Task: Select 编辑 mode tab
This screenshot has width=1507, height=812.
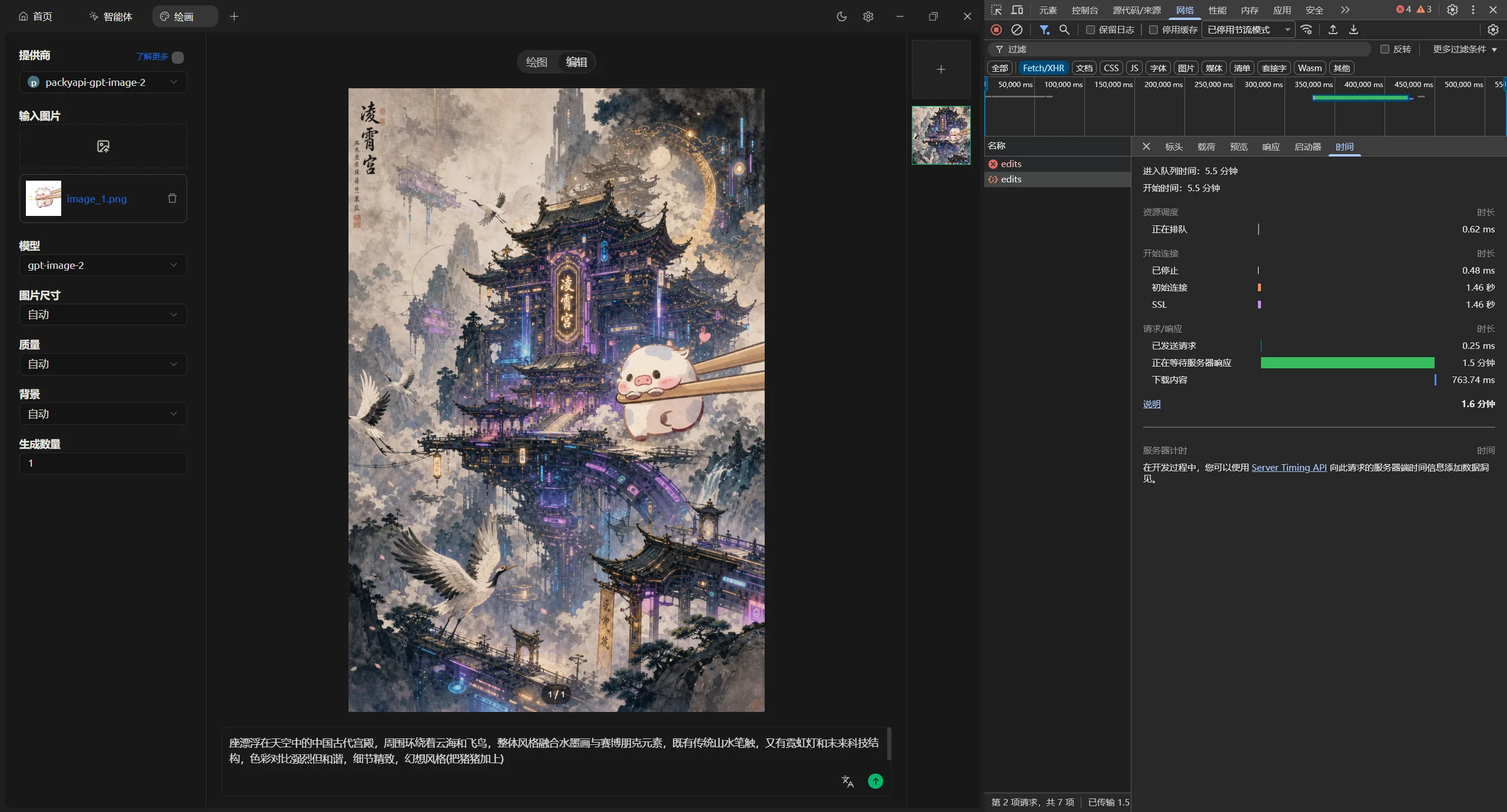Action: point(576,62)
